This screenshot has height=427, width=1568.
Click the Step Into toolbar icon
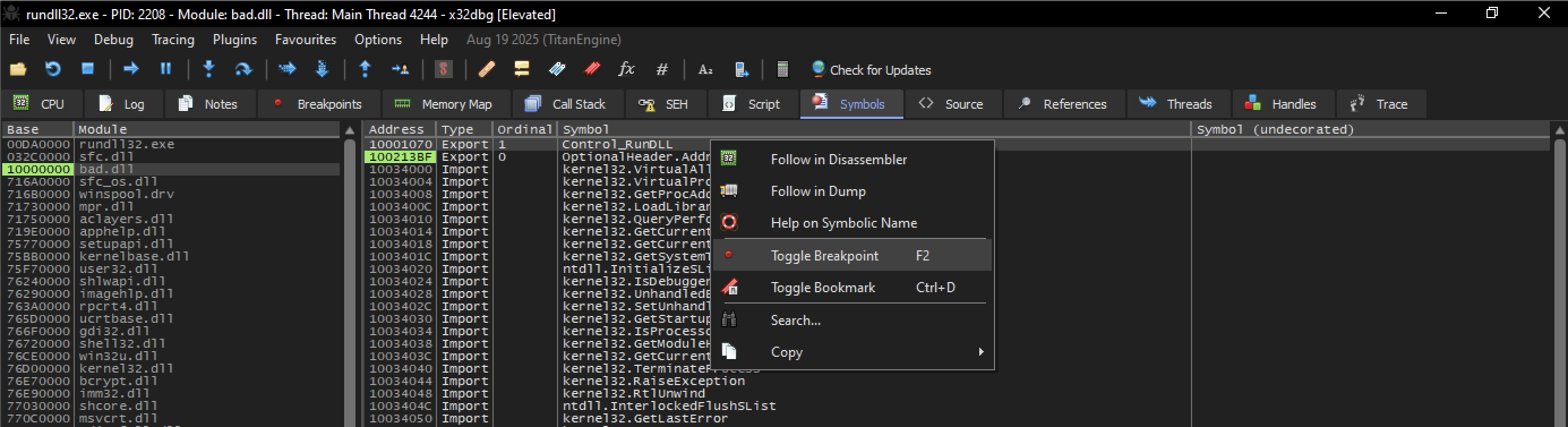(x=209, y=69)
